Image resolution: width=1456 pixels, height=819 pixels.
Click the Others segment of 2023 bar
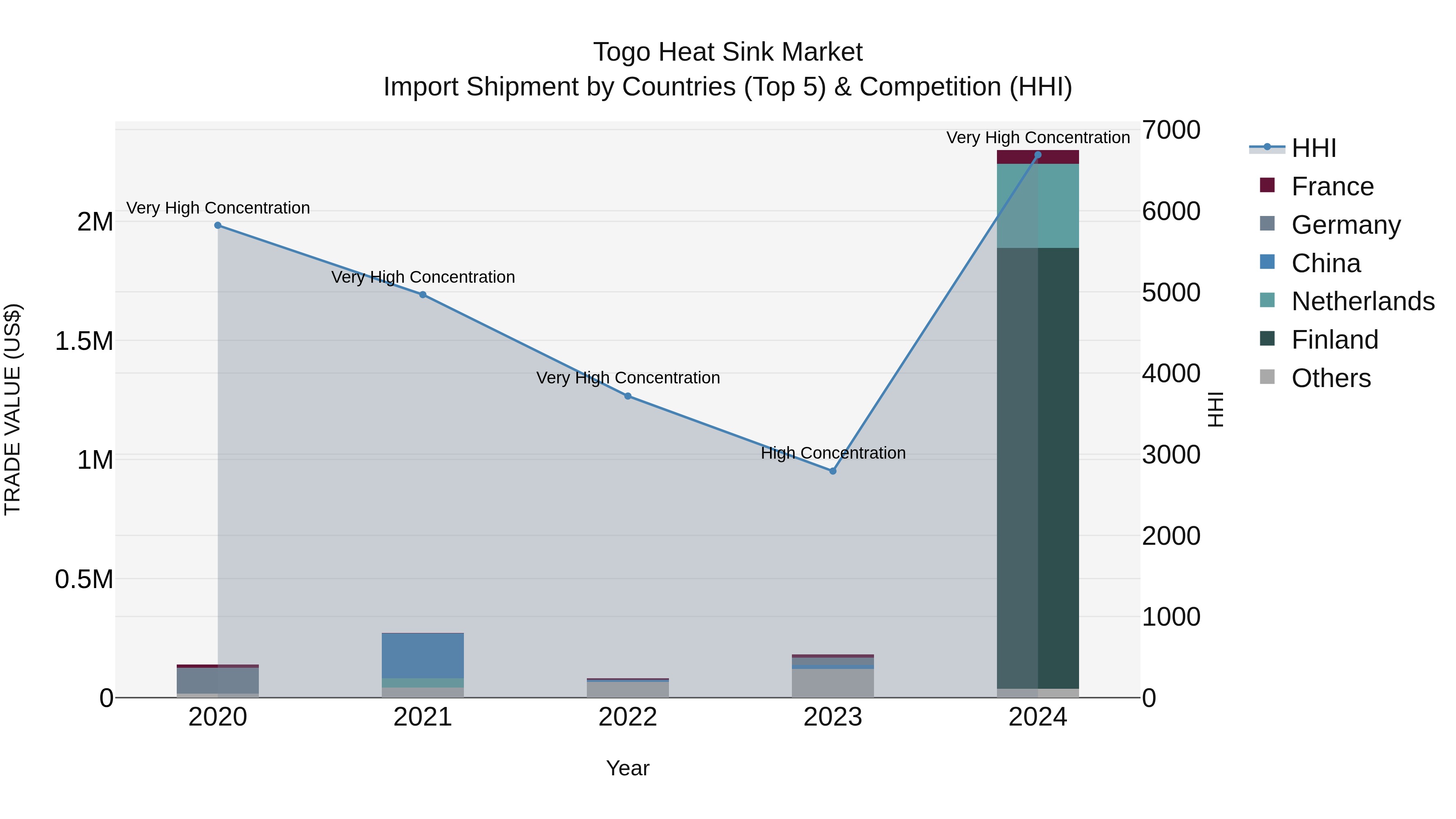click(x=833, y=684)
